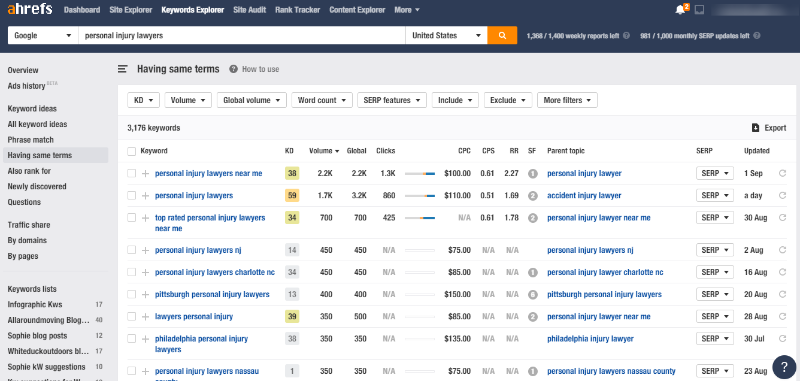
Task: Open the Google search engine dropdown
Action: pyautogui.click(x=43, y=36)
